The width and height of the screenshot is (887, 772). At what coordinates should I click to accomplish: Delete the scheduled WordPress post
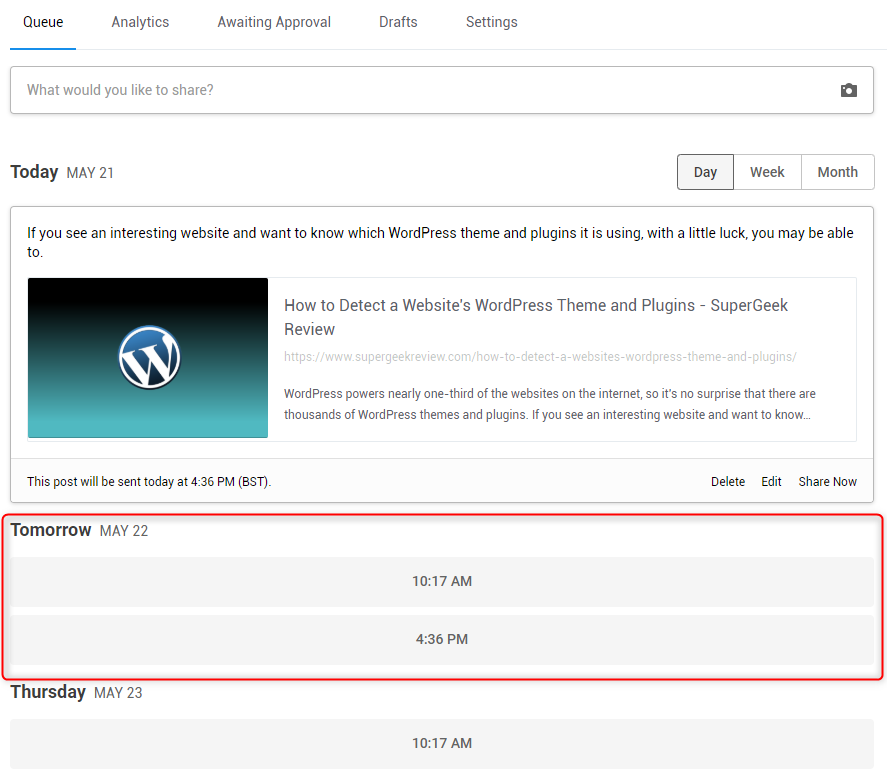(728, 481)
